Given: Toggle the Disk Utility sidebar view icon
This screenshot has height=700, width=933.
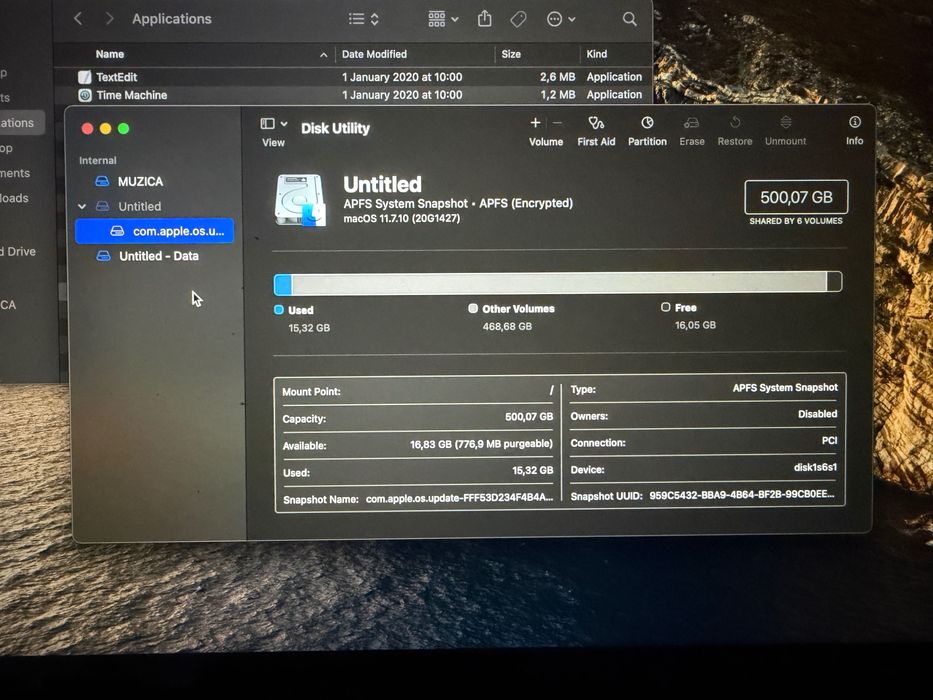Looking at the screenshot, I should 268,124.
